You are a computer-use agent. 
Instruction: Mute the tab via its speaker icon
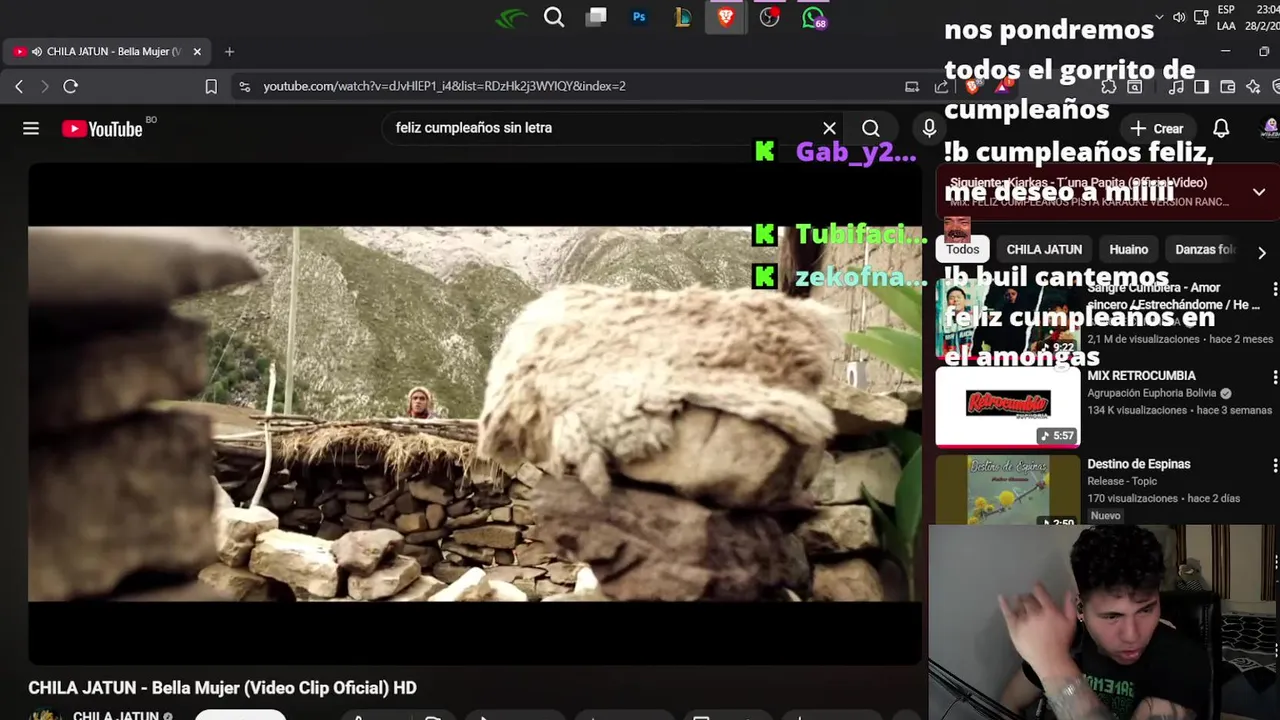tap(37, 51)
